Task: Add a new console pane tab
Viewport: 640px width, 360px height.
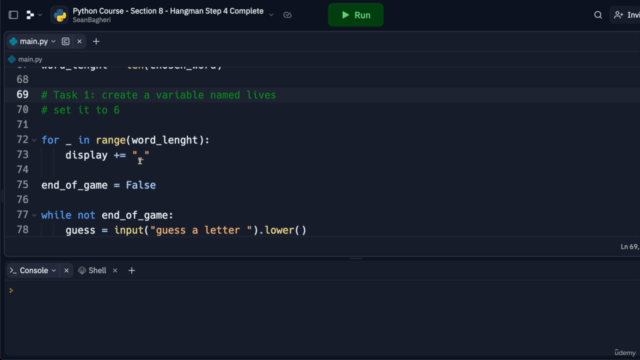Action: coord(131,271)
